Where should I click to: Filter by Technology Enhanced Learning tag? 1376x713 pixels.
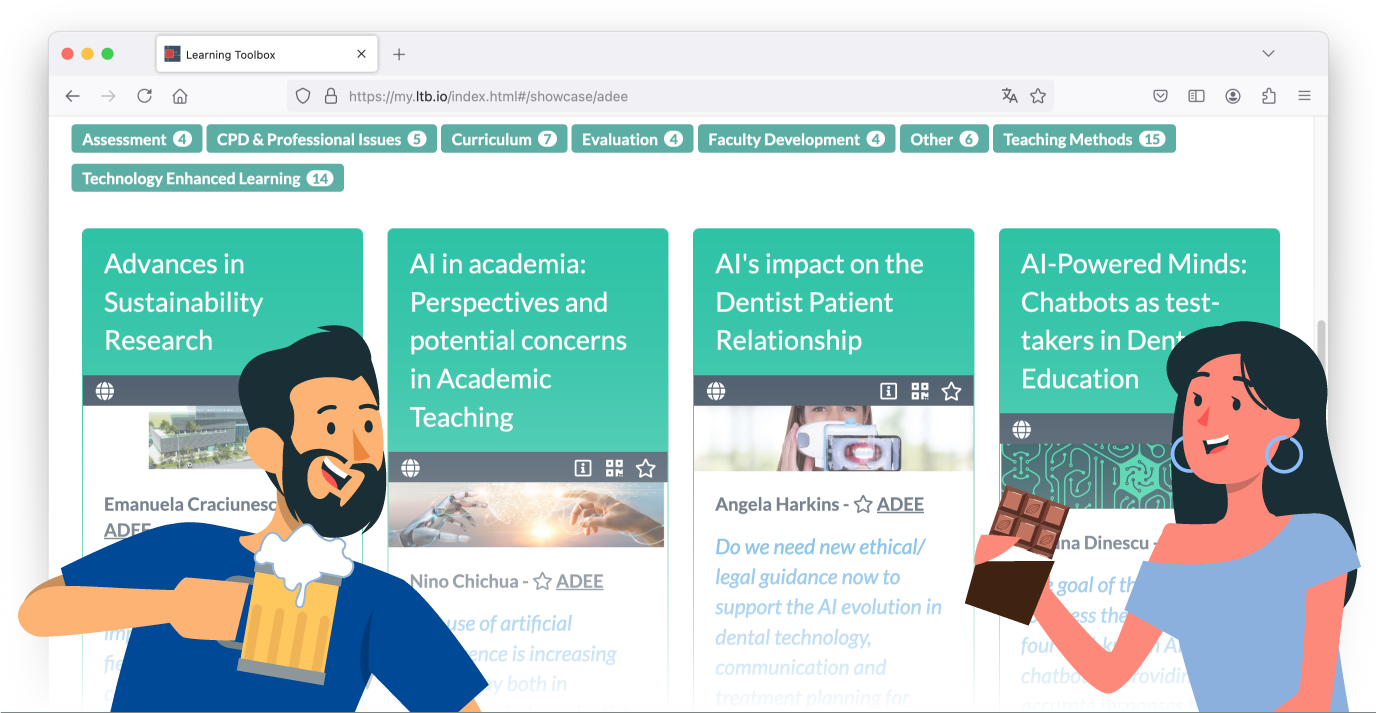[x=208, y=178]
